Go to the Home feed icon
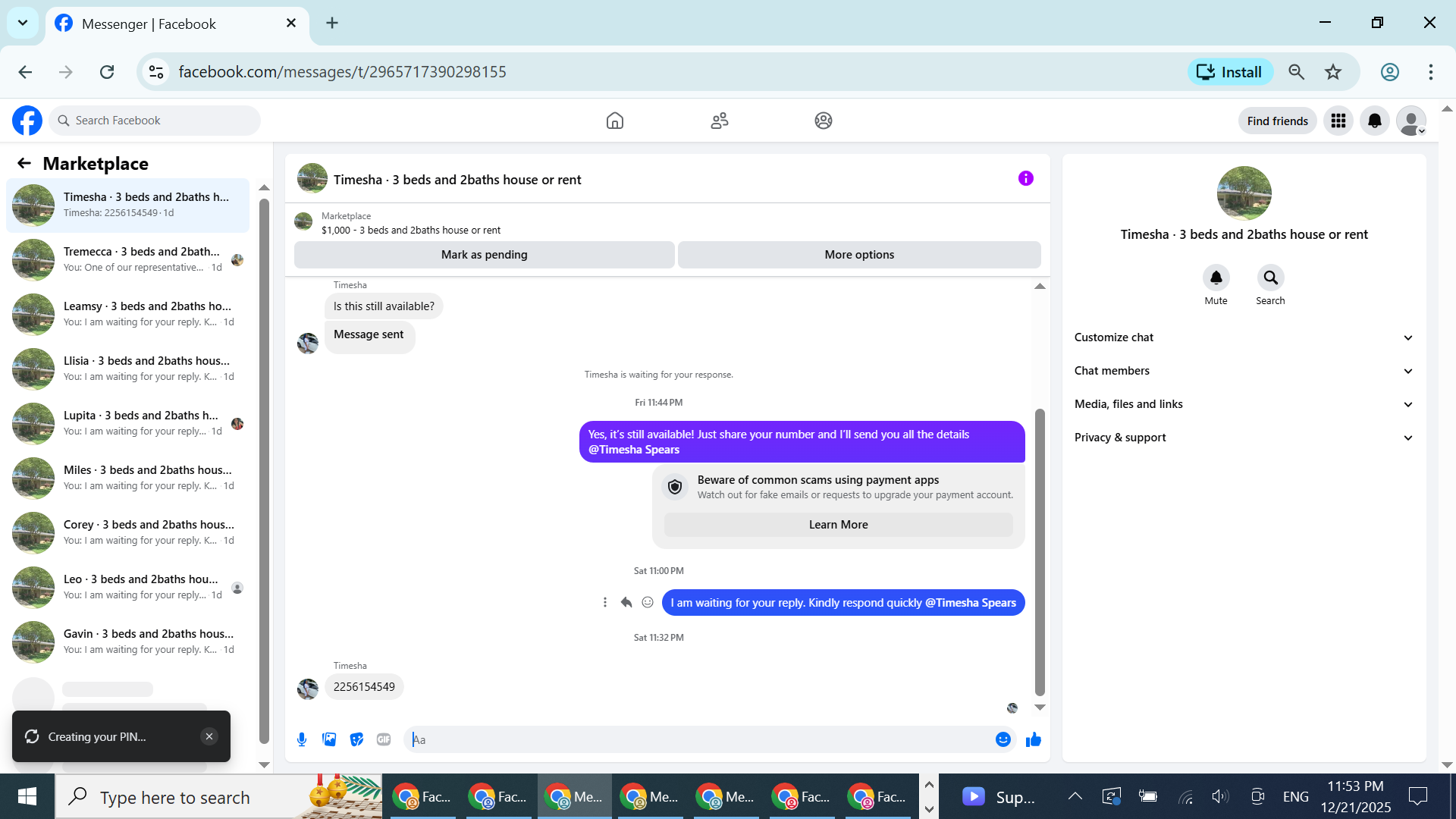 [615, 121]
